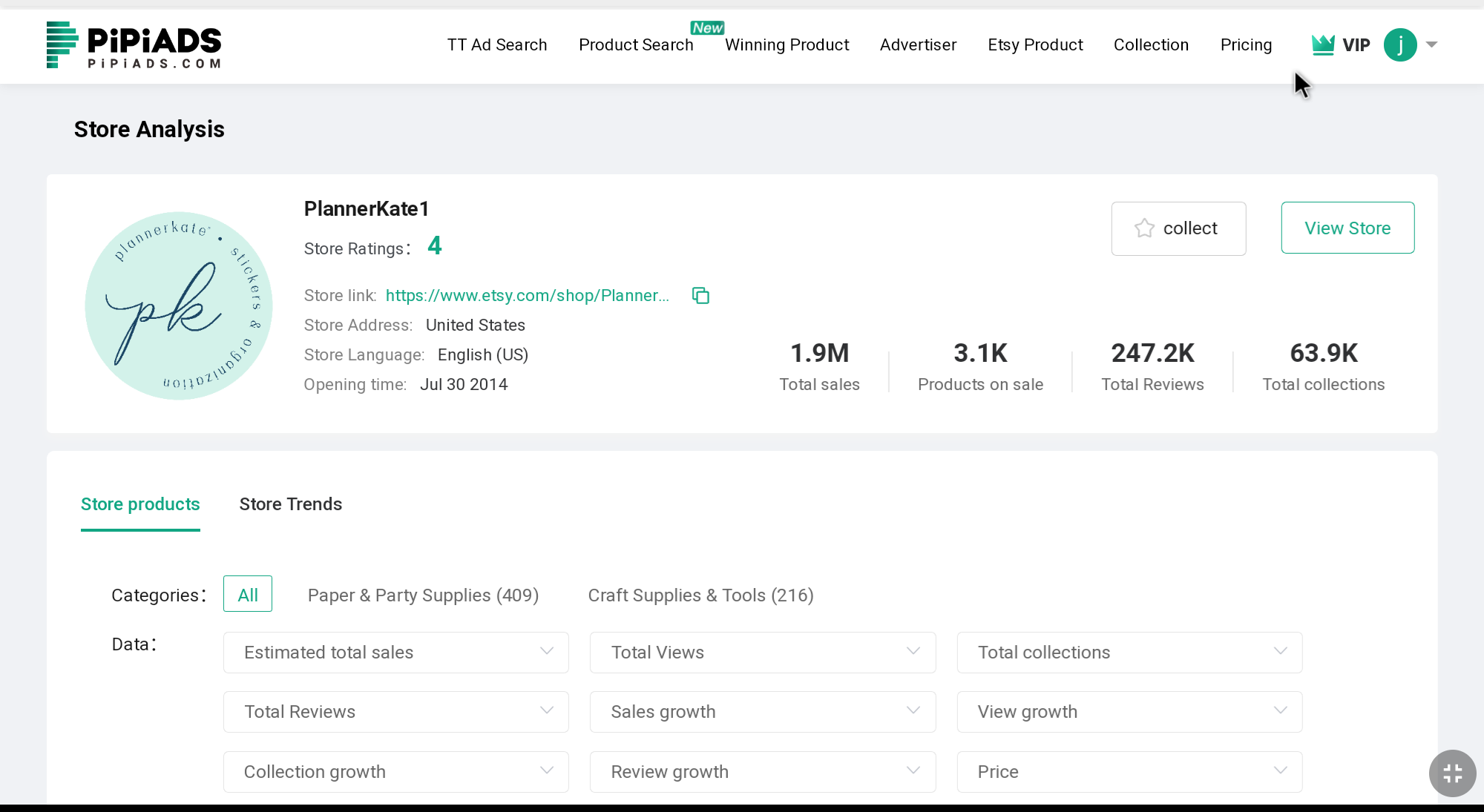Click the View Store button
The height and width of the screenshot is (812, 1484).
click(x=1347, y=228)
